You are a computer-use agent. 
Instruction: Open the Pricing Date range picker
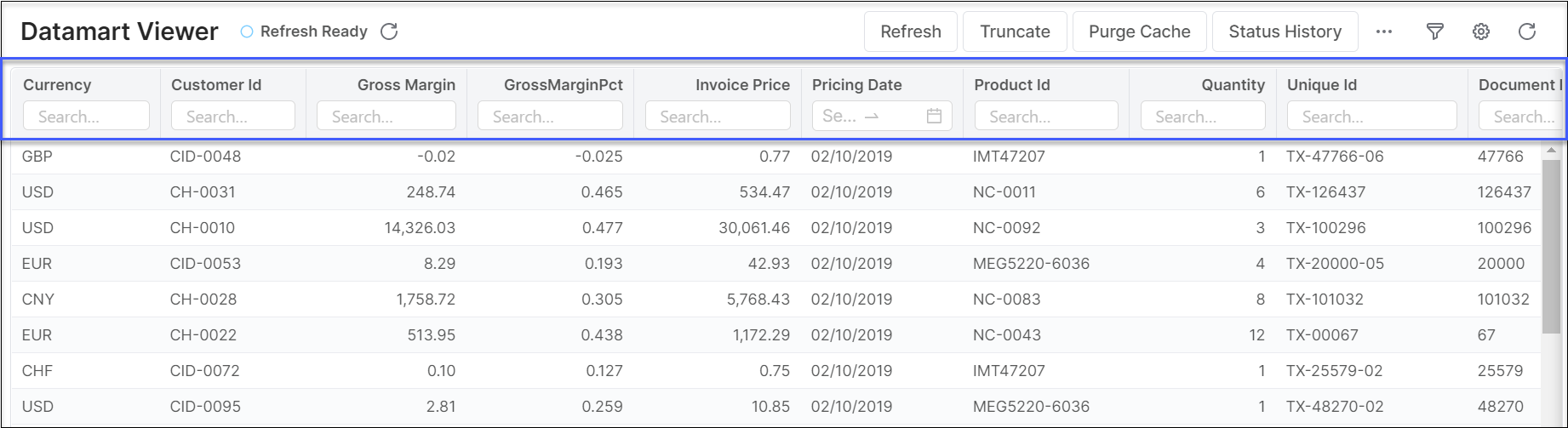[868, 117]
